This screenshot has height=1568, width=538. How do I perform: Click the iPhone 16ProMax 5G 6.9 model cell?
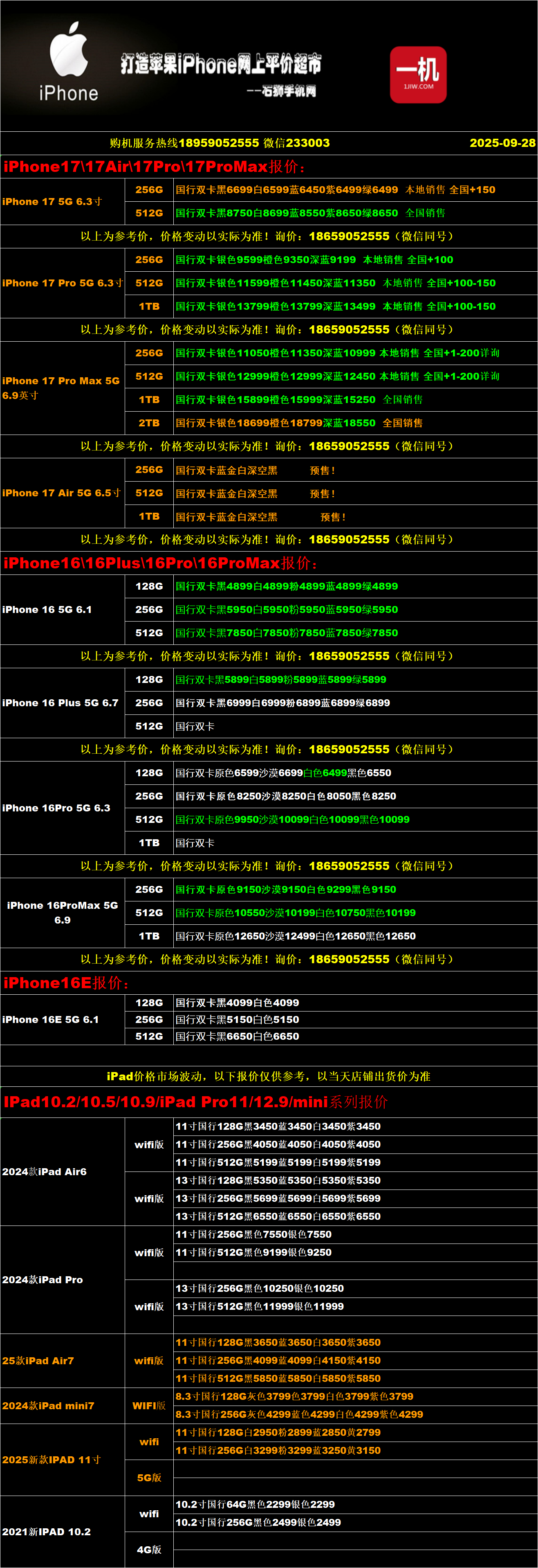[x=62, y=912]
